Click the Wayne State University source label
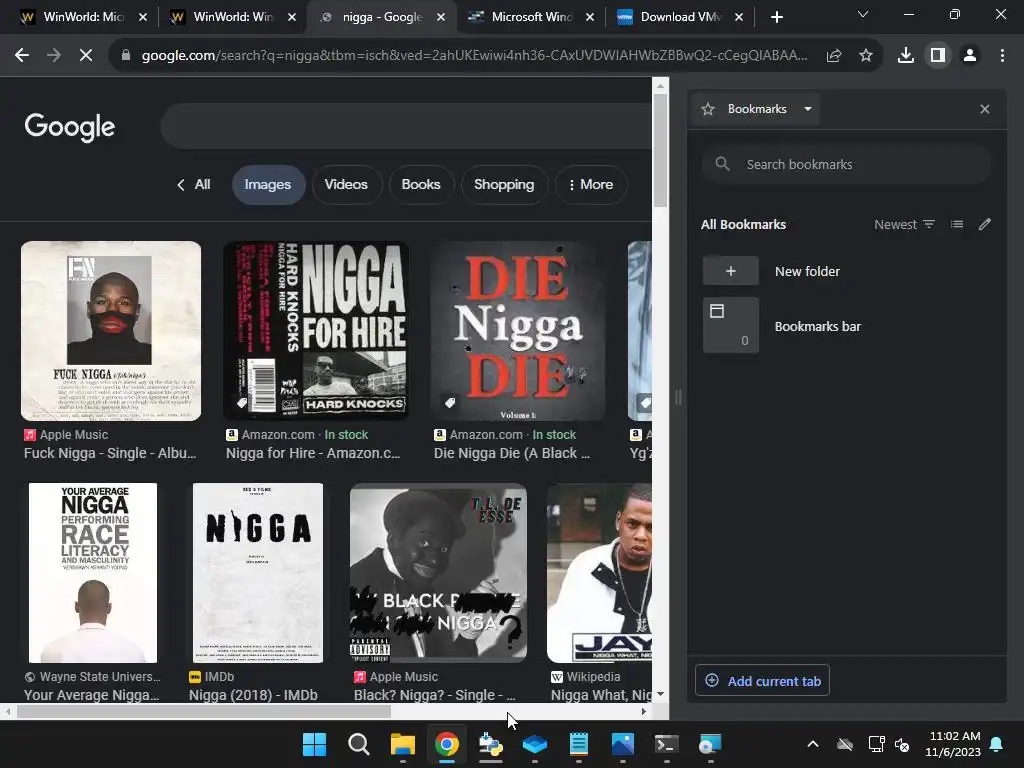The image size is (1024, 768). 92,677
